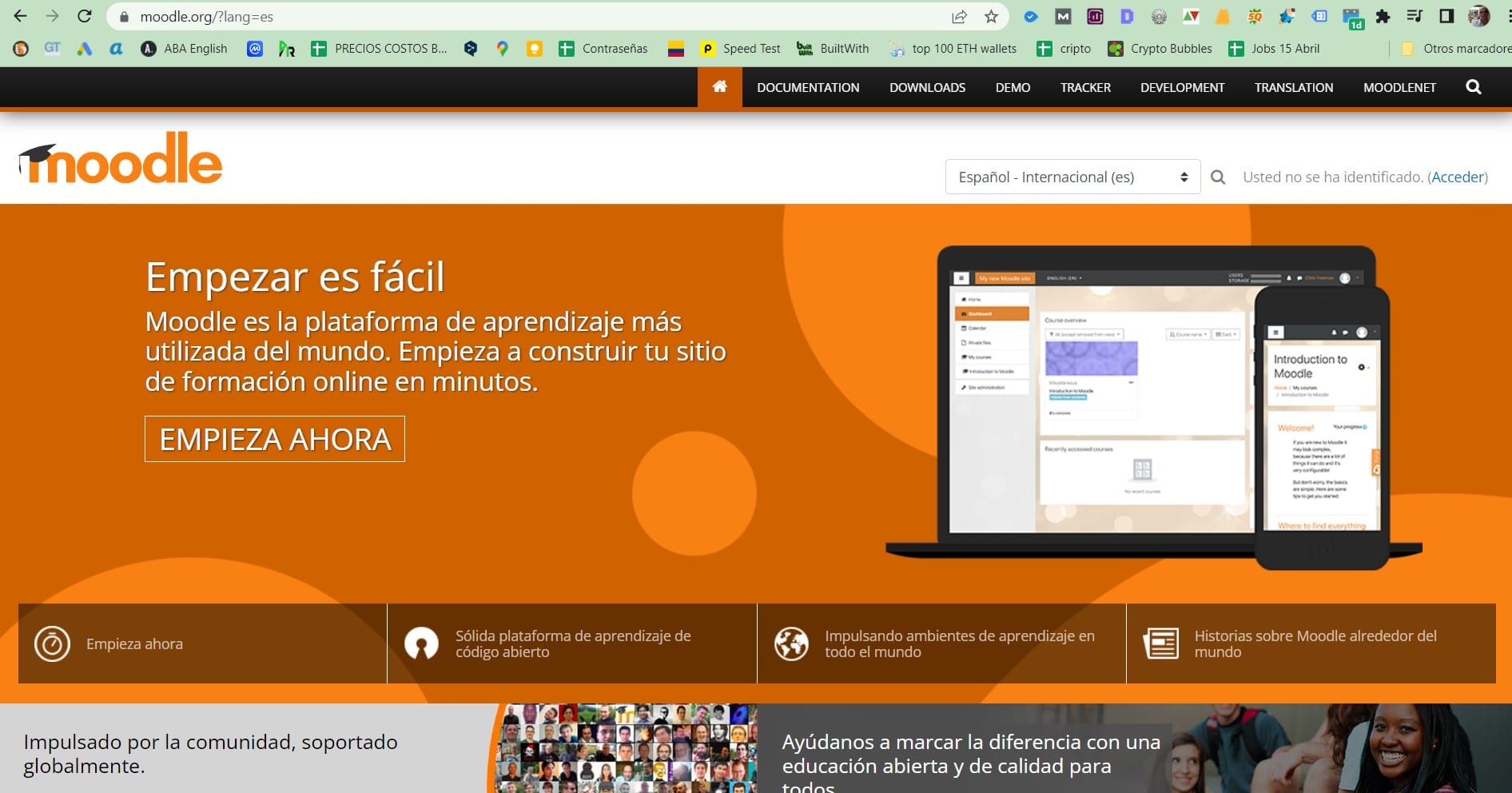Reload the page with the refresh icon
The height and width of the screenshot is (793, 1512).
[x=84, y=16]
